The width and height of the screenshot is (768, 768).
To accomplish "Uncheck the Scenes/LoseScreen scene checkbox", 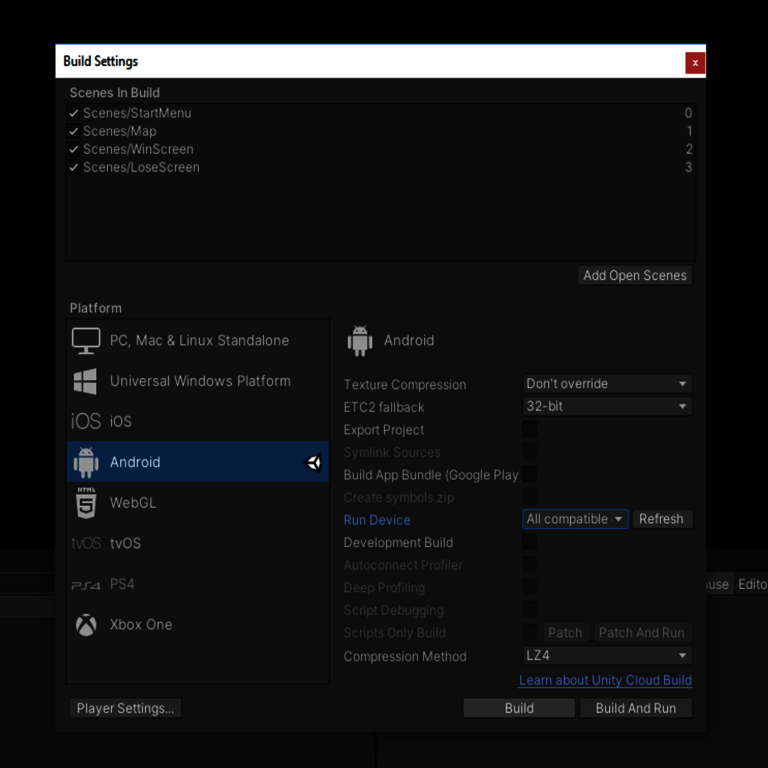I will pyautogui.click(x=74, y=168).
